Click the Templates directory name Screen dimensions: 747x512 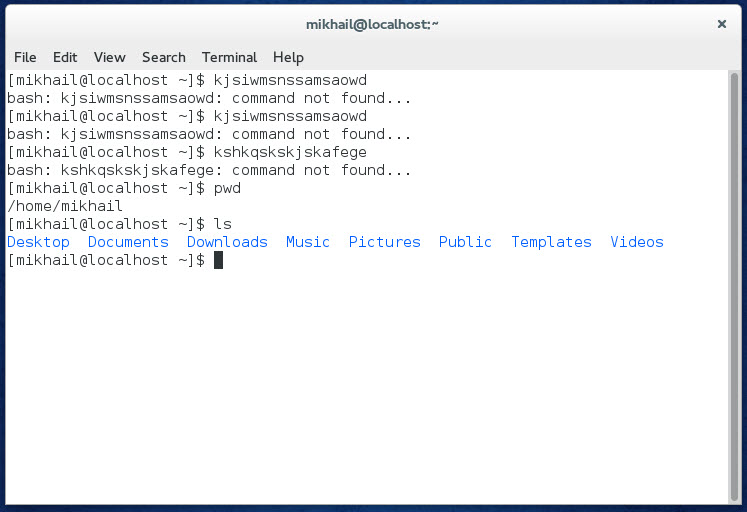(x=551, y=242)
